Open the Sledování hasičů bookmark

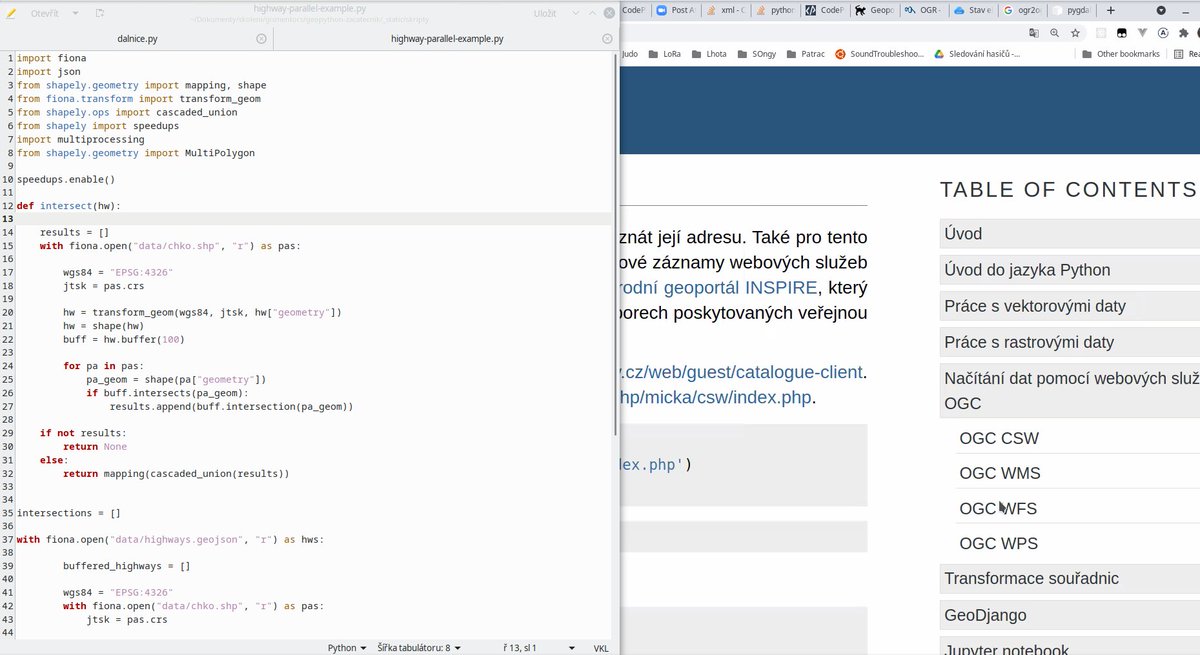pyautogui.click(x=977, y=54)
